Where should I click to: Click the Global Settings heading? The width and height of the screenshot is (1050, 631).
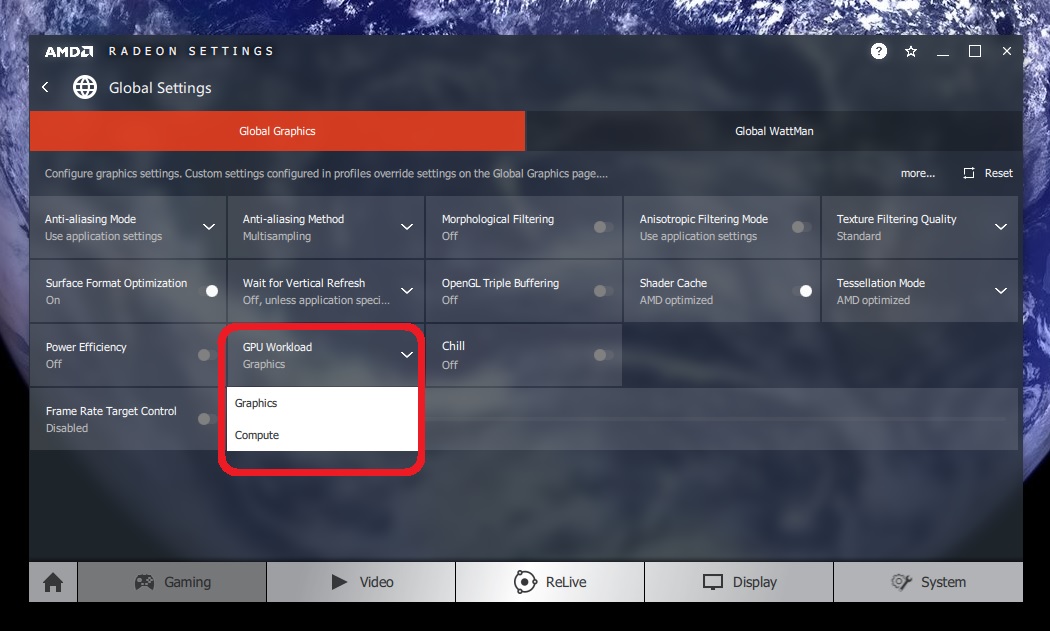(x=160, y=88)
